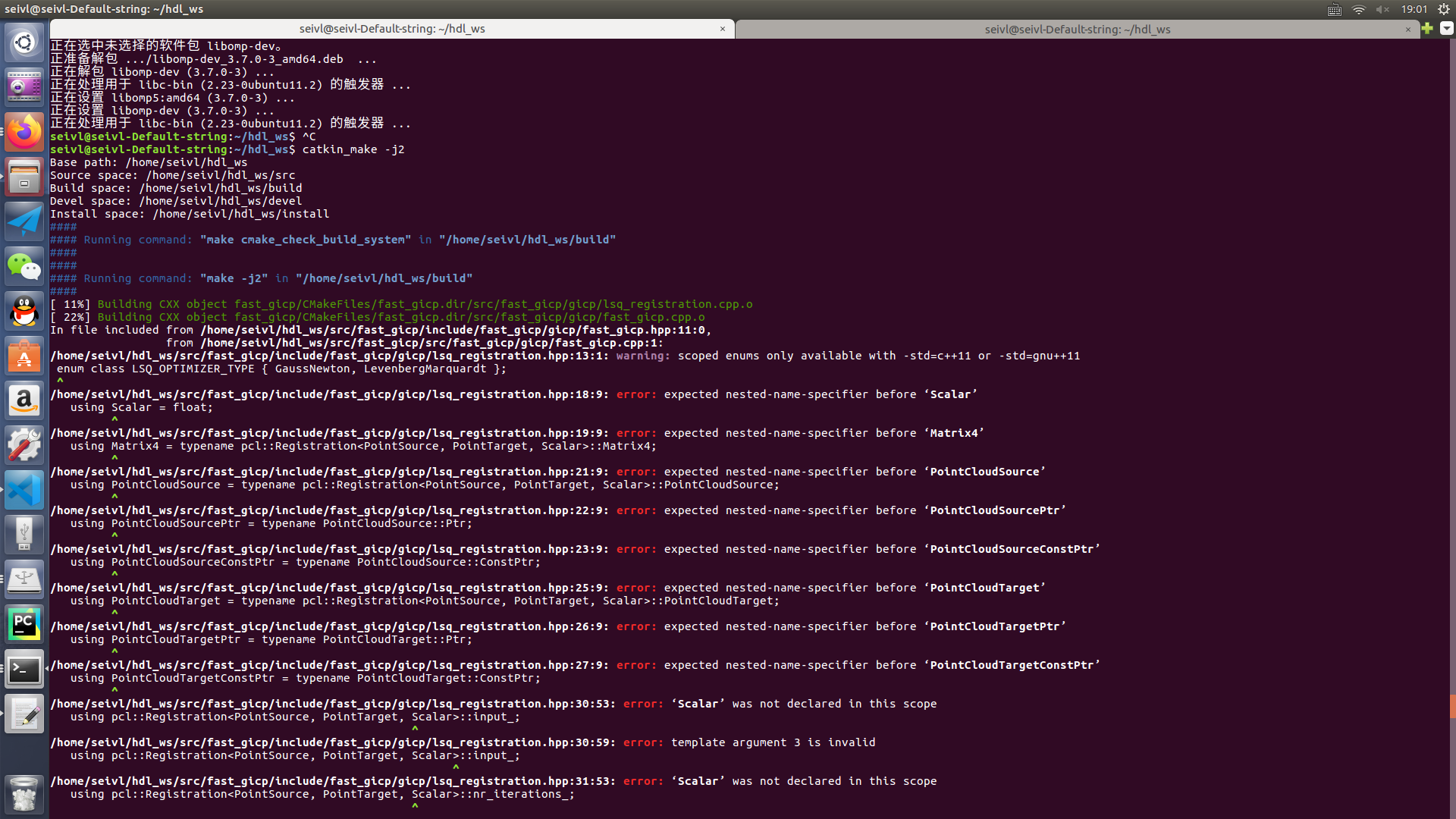Image resolution: width=1456 pixels, height=819 pixels.
Task: Open Visual Studio Code from the dock
Action: (x=24, y=489)
